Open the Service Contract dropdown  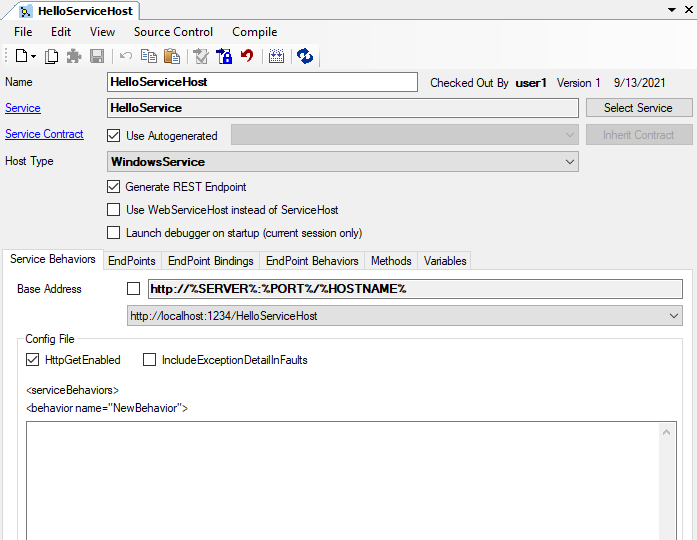[x=405, y=135]
